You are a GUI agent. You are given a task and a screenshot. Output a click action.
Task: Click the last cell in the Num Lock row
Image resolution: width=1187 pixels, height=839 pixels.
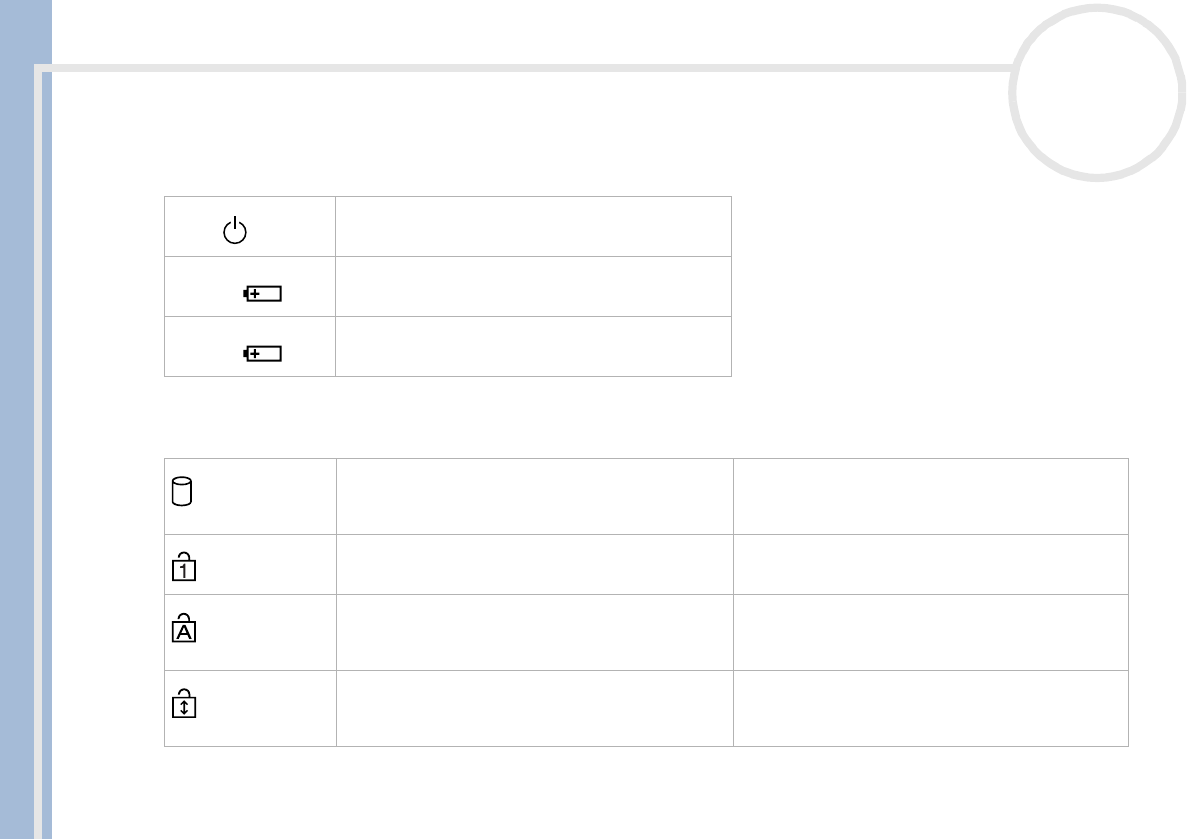[930, 564]
